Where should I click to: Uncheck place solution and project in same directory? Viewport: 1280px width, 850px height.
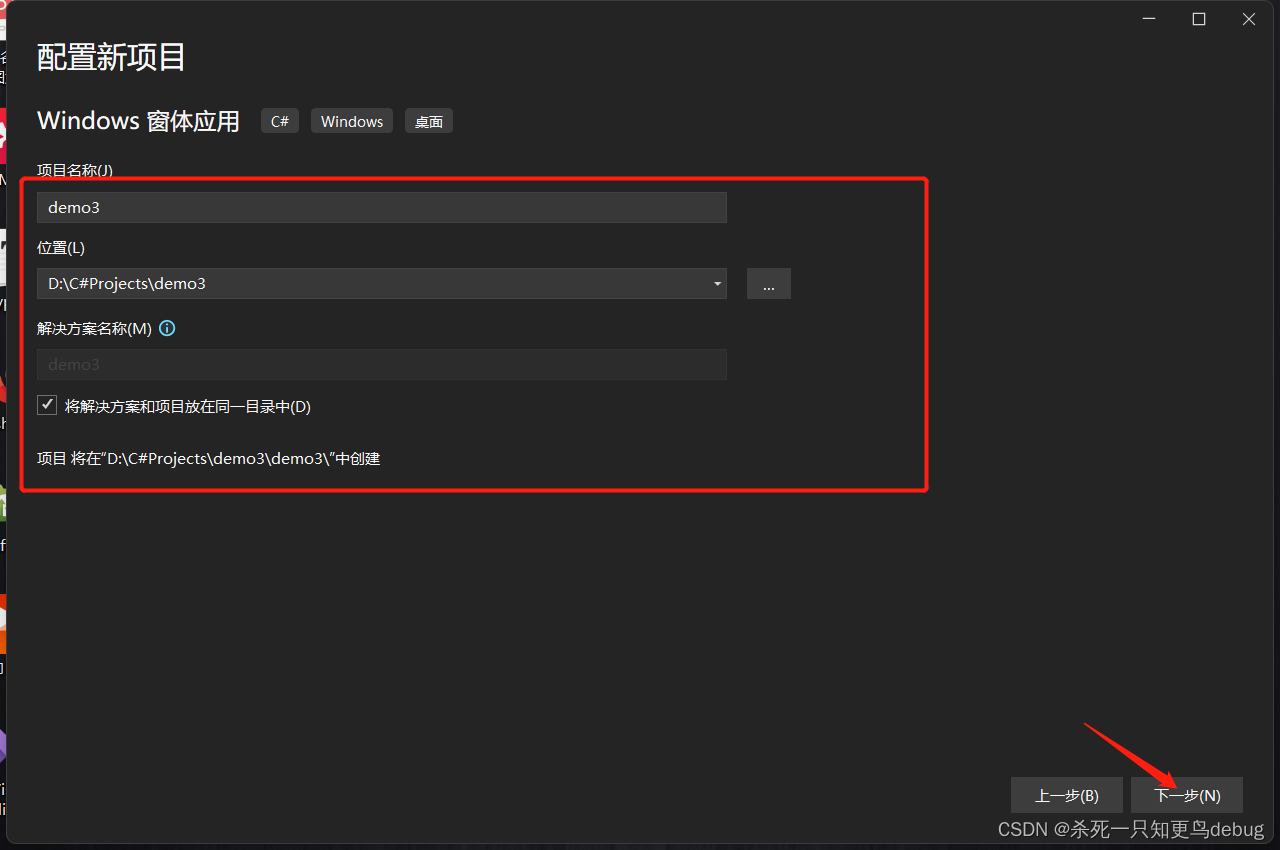point(47,405)
